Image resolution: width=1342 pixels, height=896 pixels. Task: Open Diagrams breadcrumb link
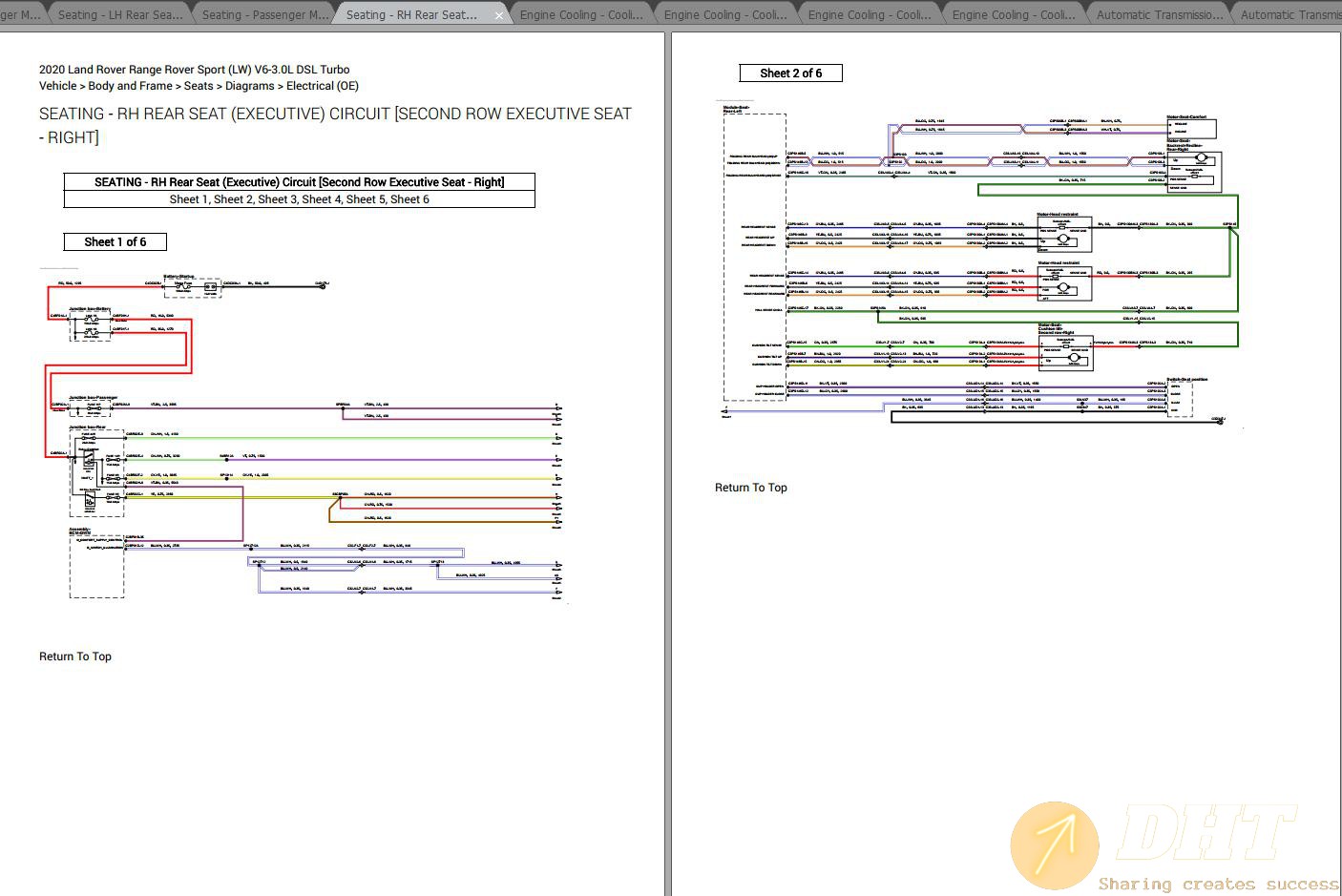250,86
